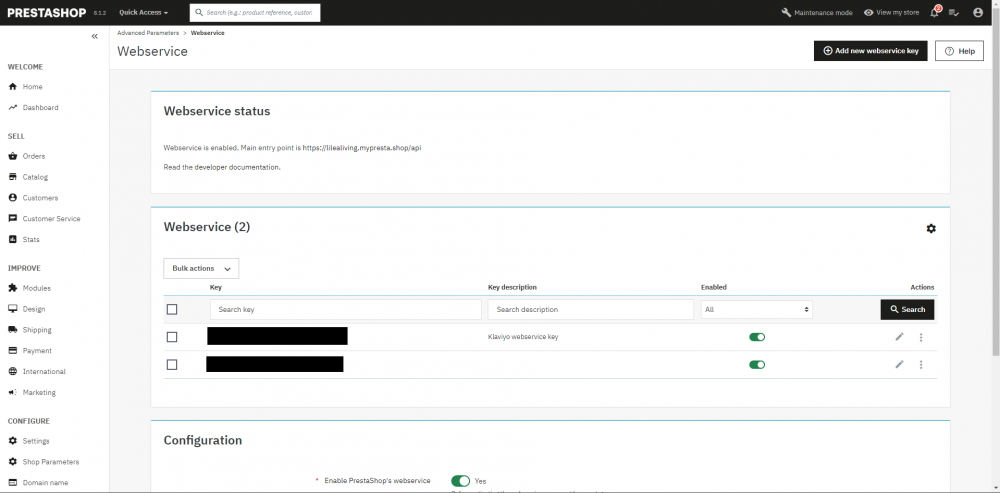Check the second key row checkbox

172,365
